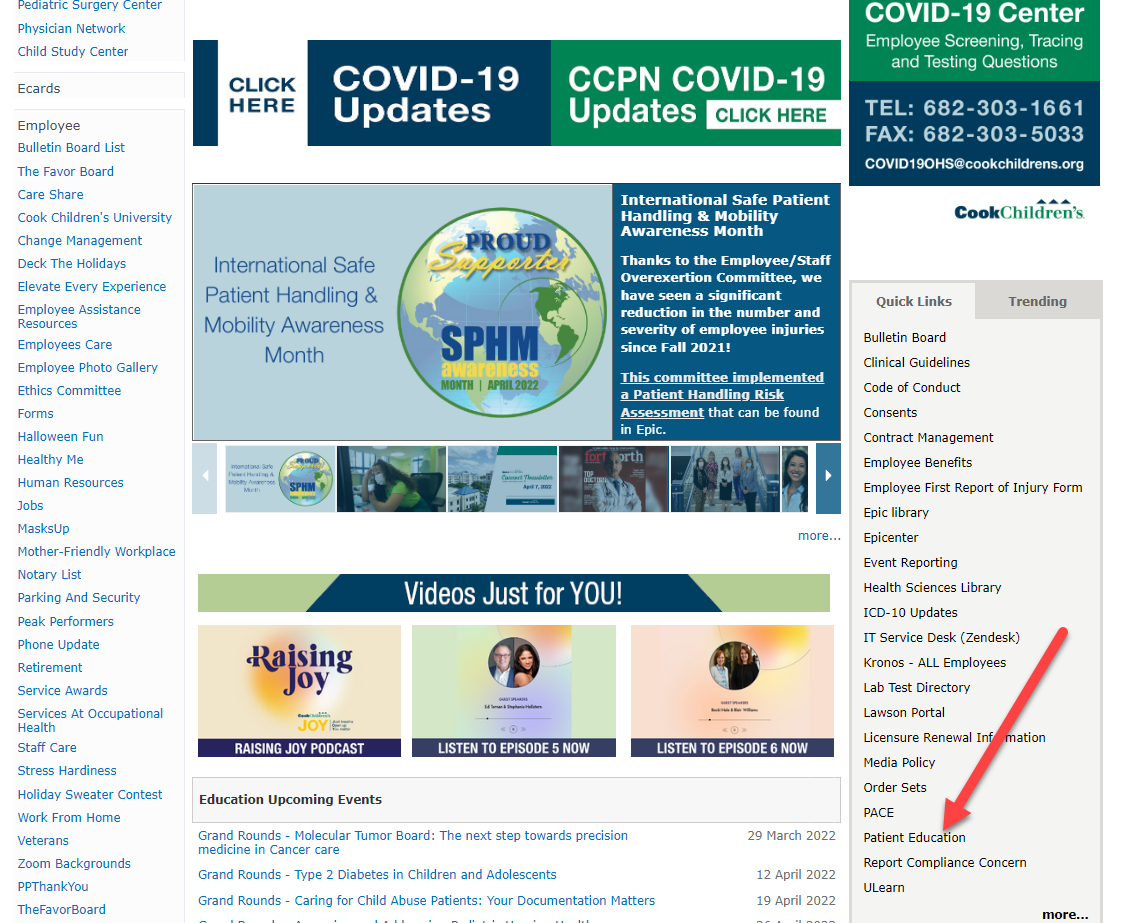1122x923 pixels.
Task: Open Ecards section in sidebar
Action: click(x=39, y=88)
